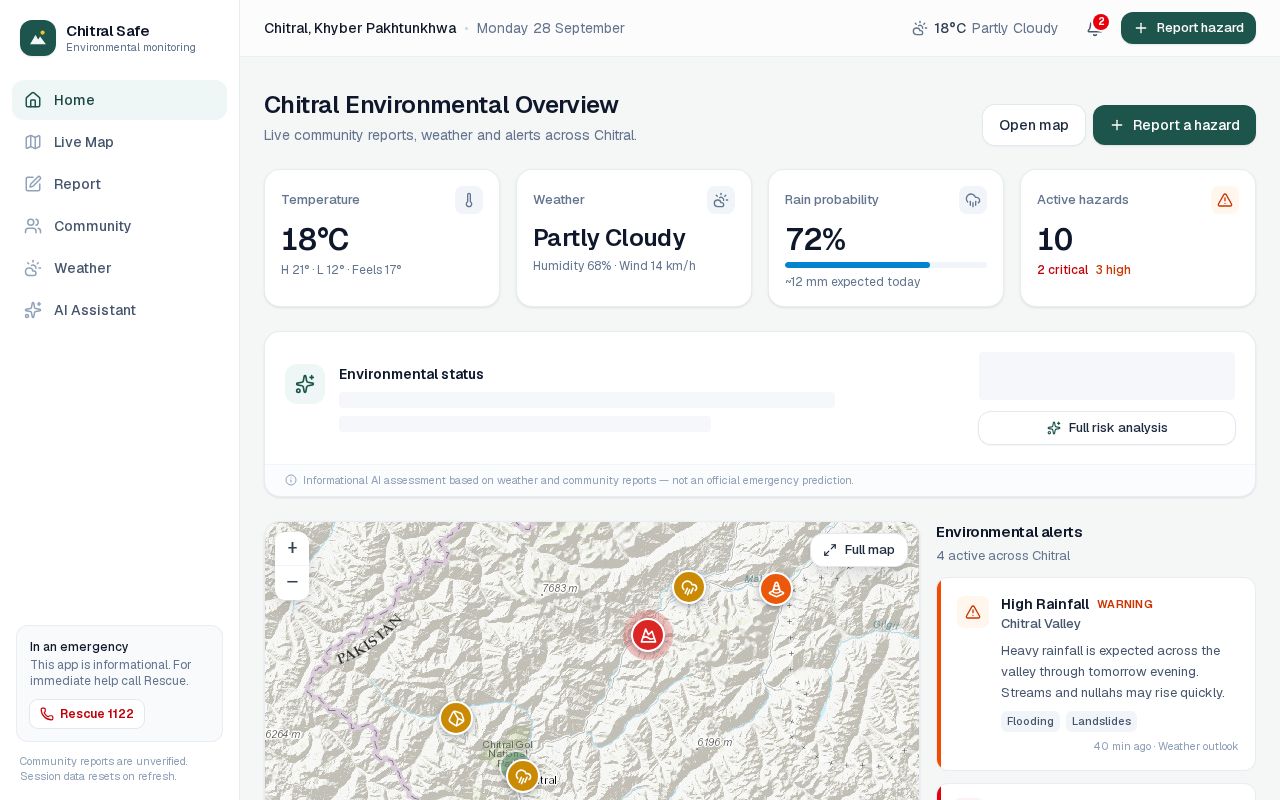Click the Open map button
This screenshot has width=1280, height=800.
tap(1034, 125)
